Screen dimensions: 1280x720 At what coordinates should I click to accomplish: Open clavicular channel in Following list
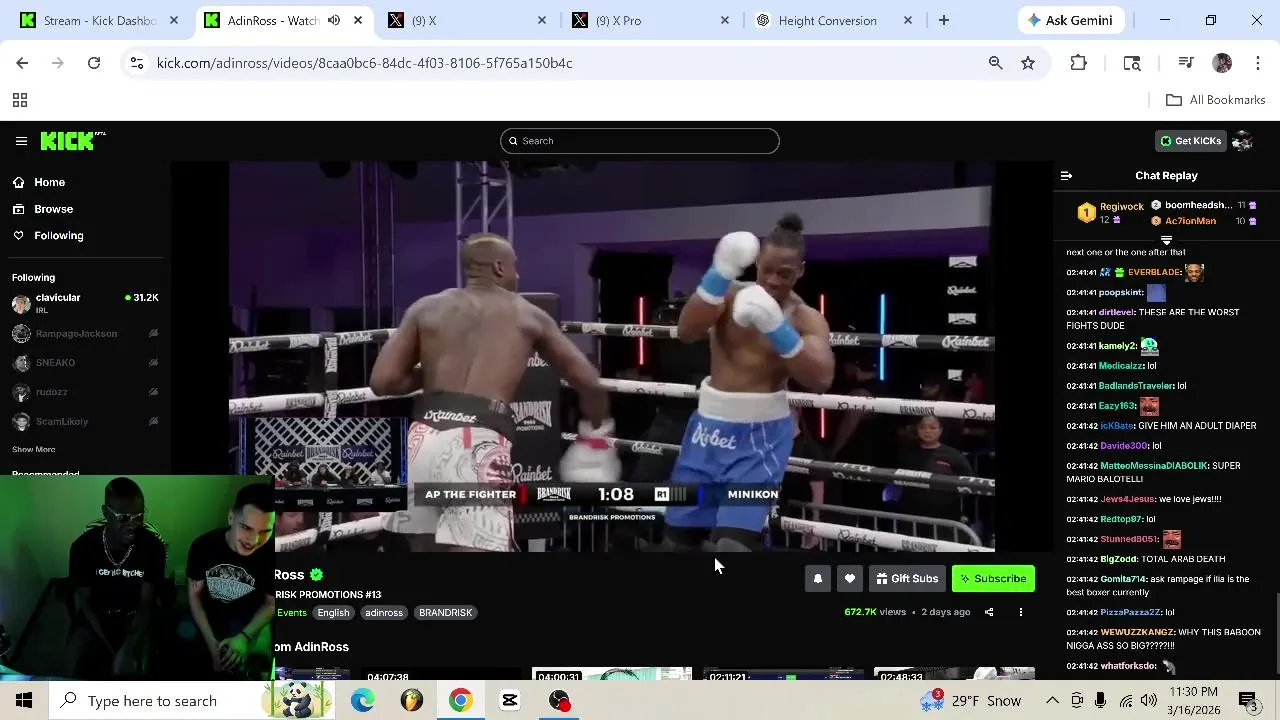[x=85, y=302]
